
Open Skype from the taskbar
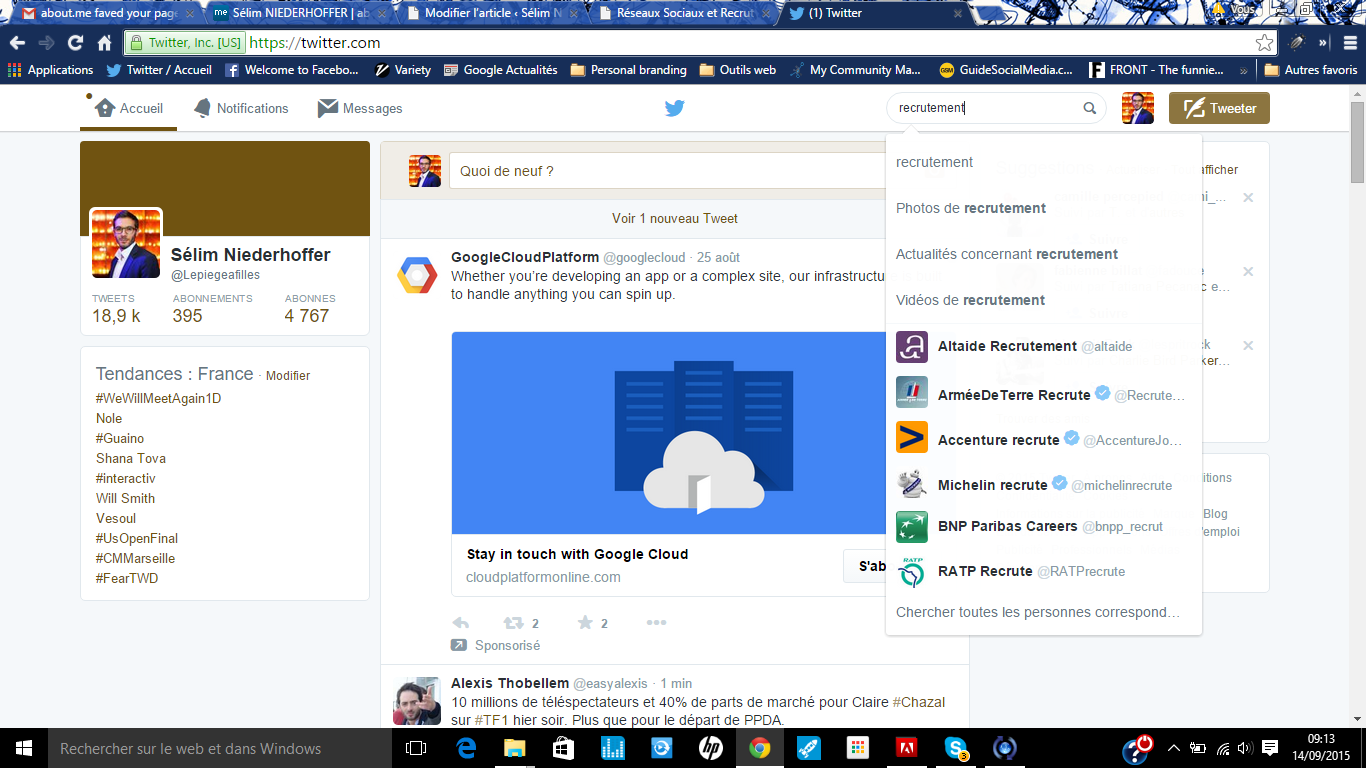click(955, 748)
